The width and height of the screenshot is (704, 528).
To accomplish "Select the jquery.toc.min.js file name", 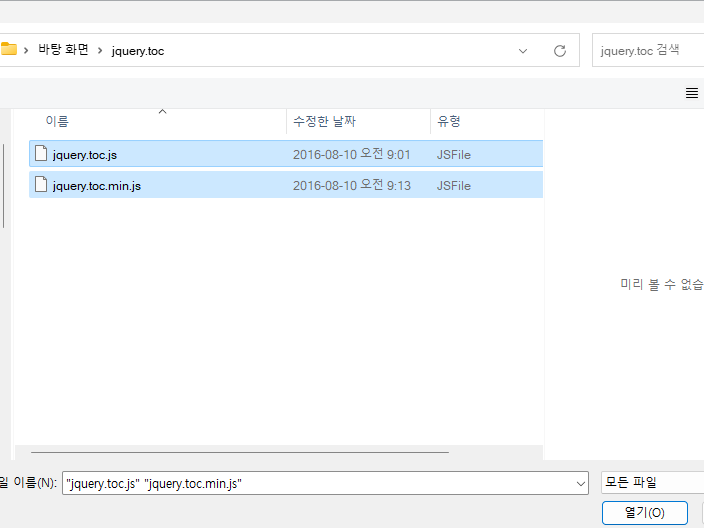I will click(97, 186).
